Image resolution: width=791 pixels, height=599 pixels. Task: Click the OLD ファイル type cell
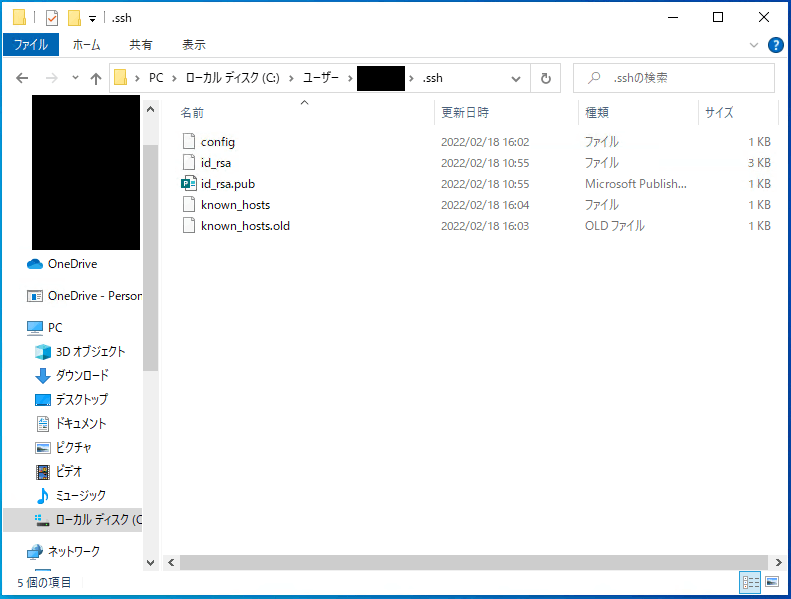(614, 226)
